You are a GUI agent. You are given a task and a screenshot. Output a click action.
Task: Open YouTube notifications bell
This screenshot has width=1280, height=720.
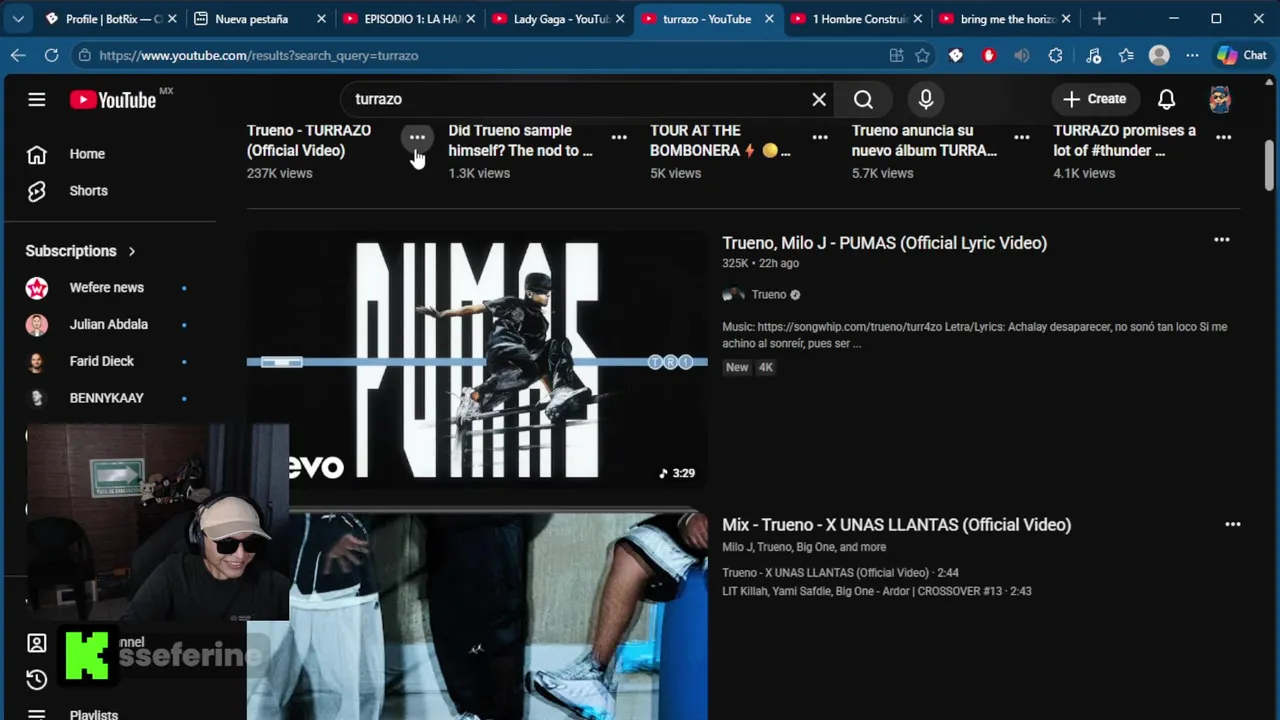point(1166,99)
